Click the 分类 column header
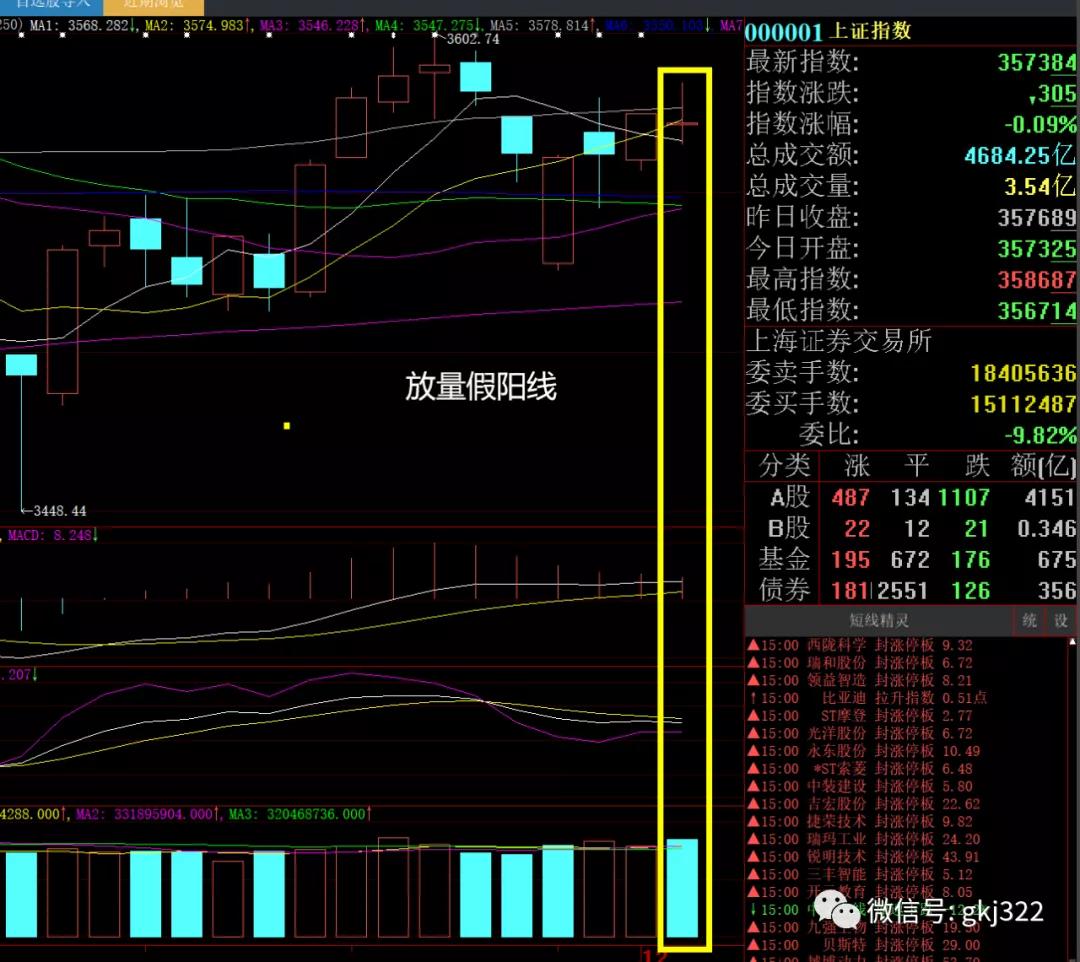The width and height of the screenshot is (1080, 962). (x=784, y=466)
